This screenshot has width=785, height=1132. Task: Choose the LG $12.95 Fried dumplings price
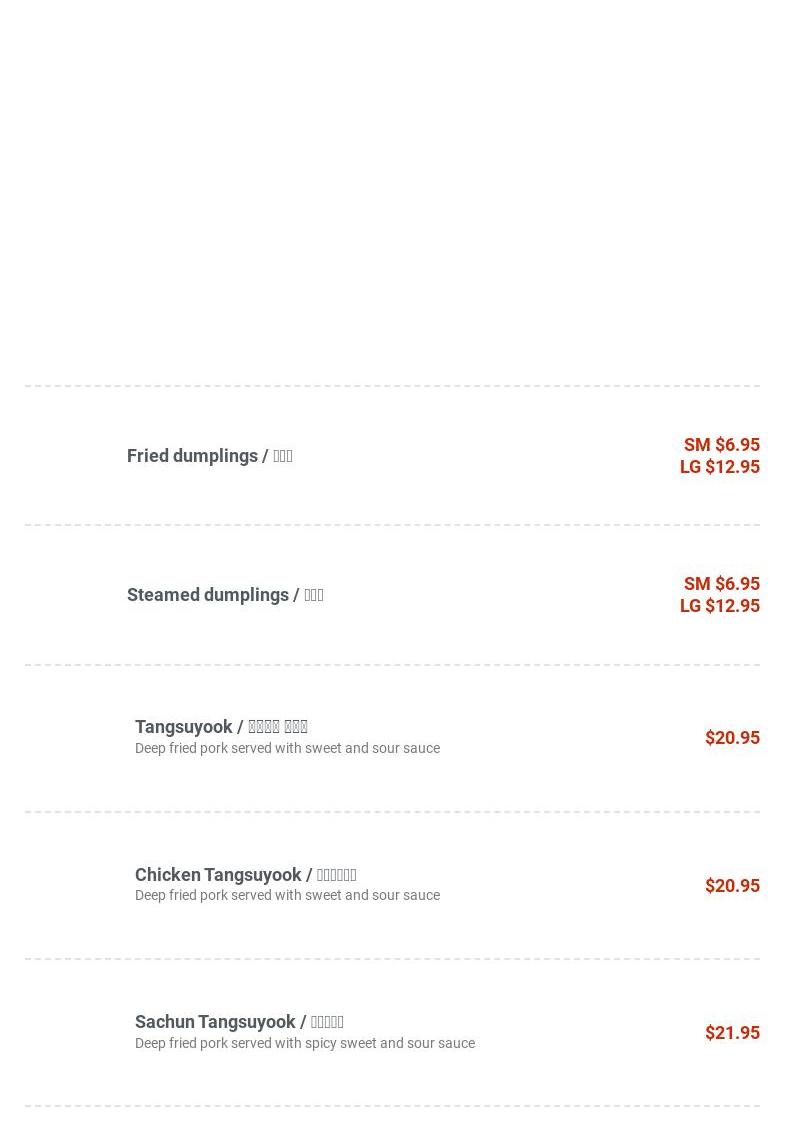tap(719, 467)
